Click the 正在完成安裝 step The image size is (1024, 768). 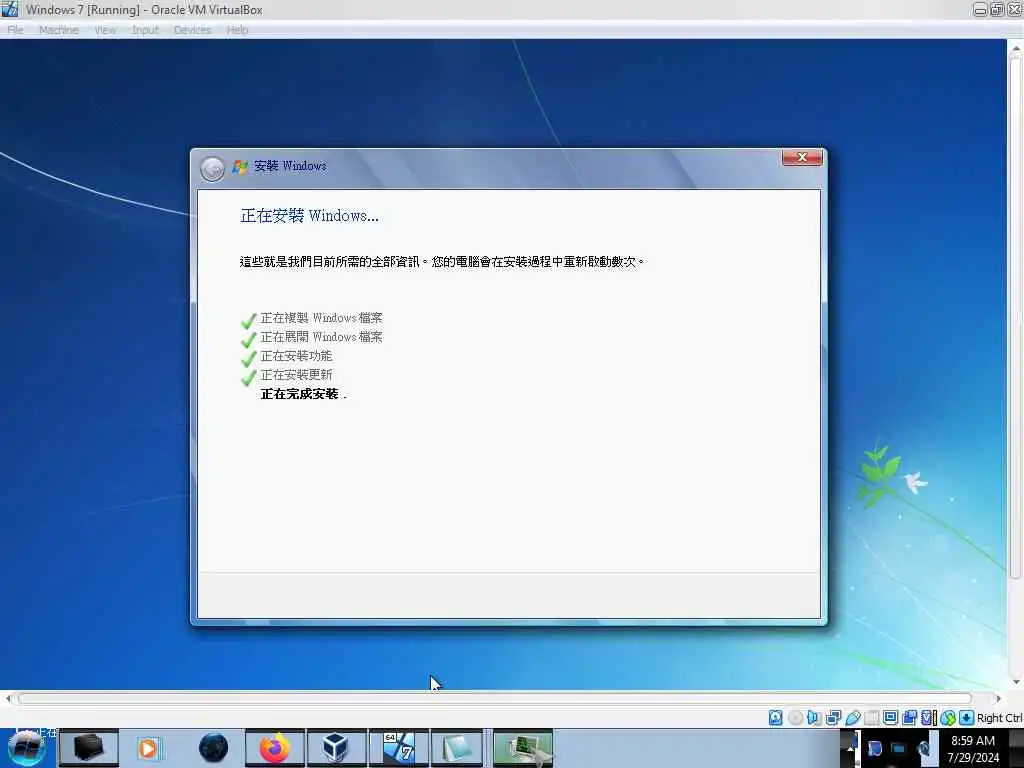point(304,394)
